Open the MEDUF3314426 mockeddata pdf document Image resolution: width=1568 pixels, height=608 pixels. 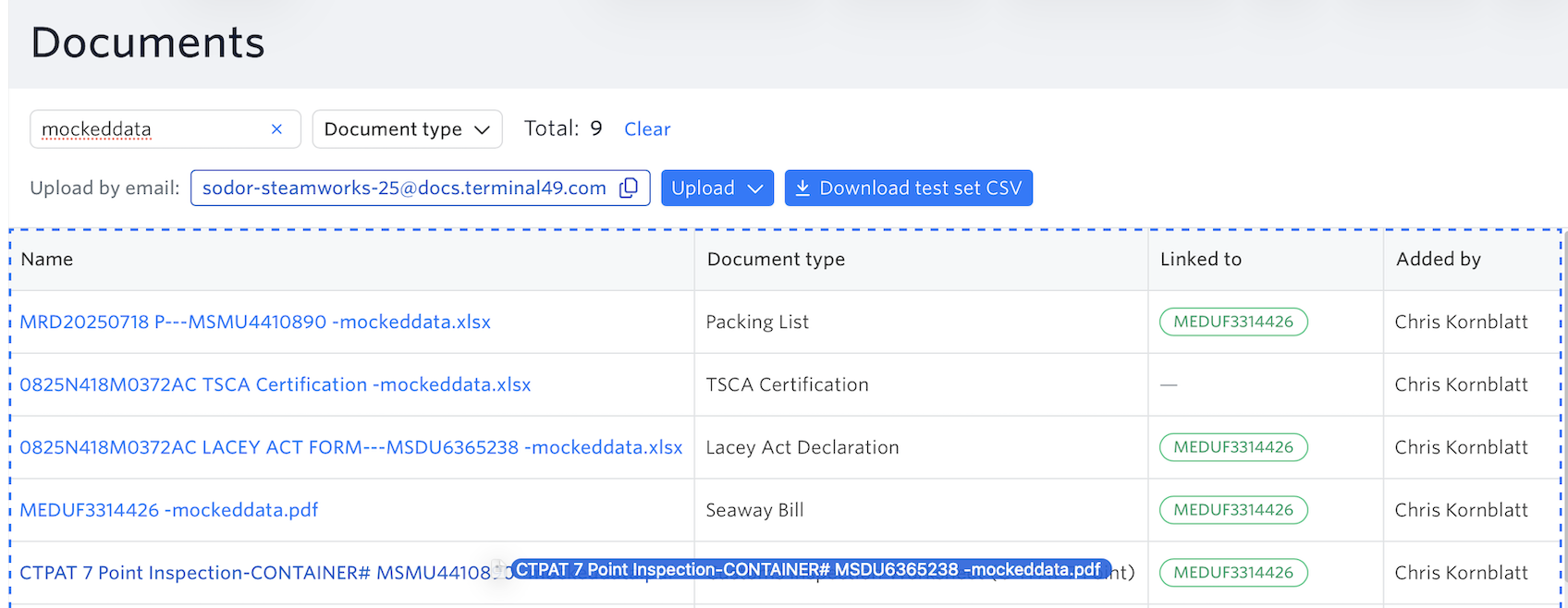169,510
